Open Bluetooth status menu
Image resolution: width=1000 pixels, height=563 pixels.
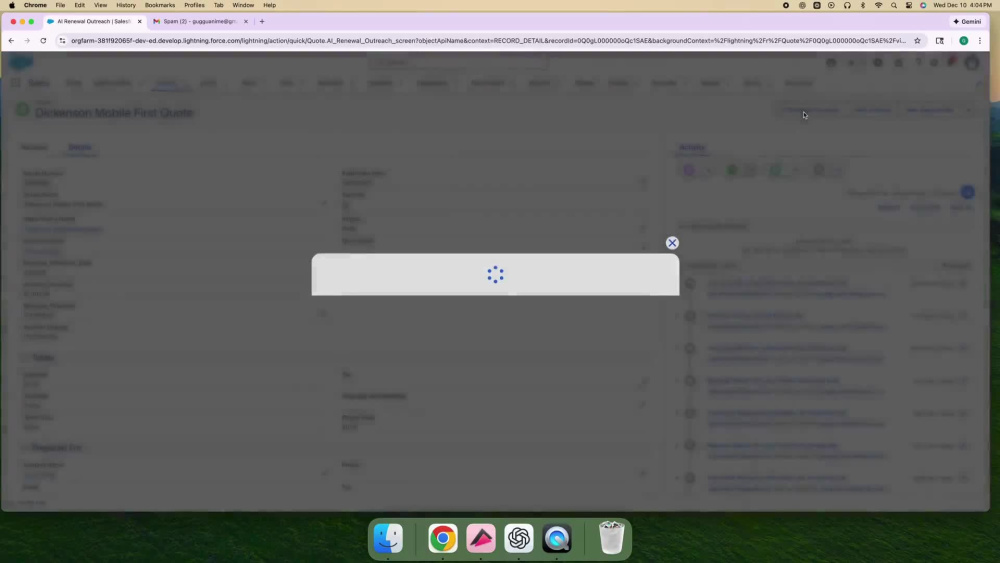point(863,5)
